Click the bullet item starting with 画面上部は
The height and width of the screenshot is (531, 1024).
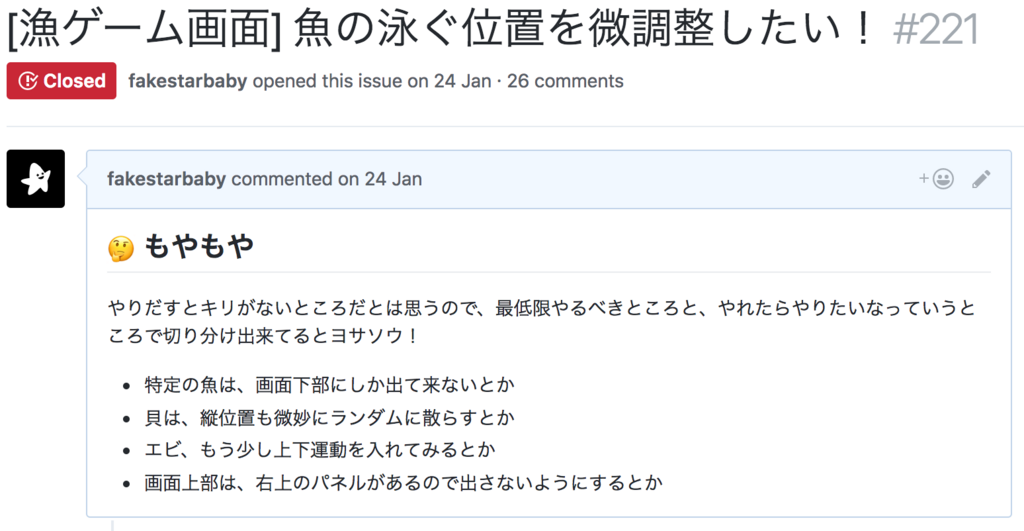point(403,483)
